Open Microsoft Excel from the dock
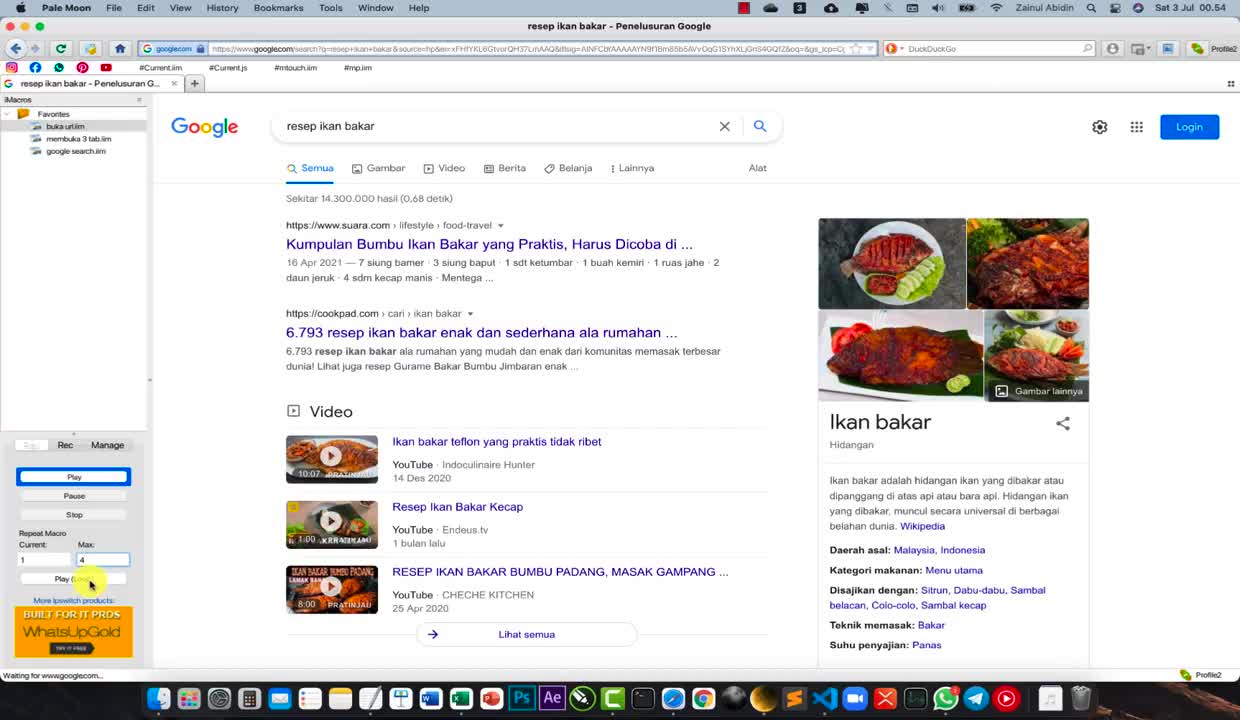The image size is (1240, 720). click(461, 698)
